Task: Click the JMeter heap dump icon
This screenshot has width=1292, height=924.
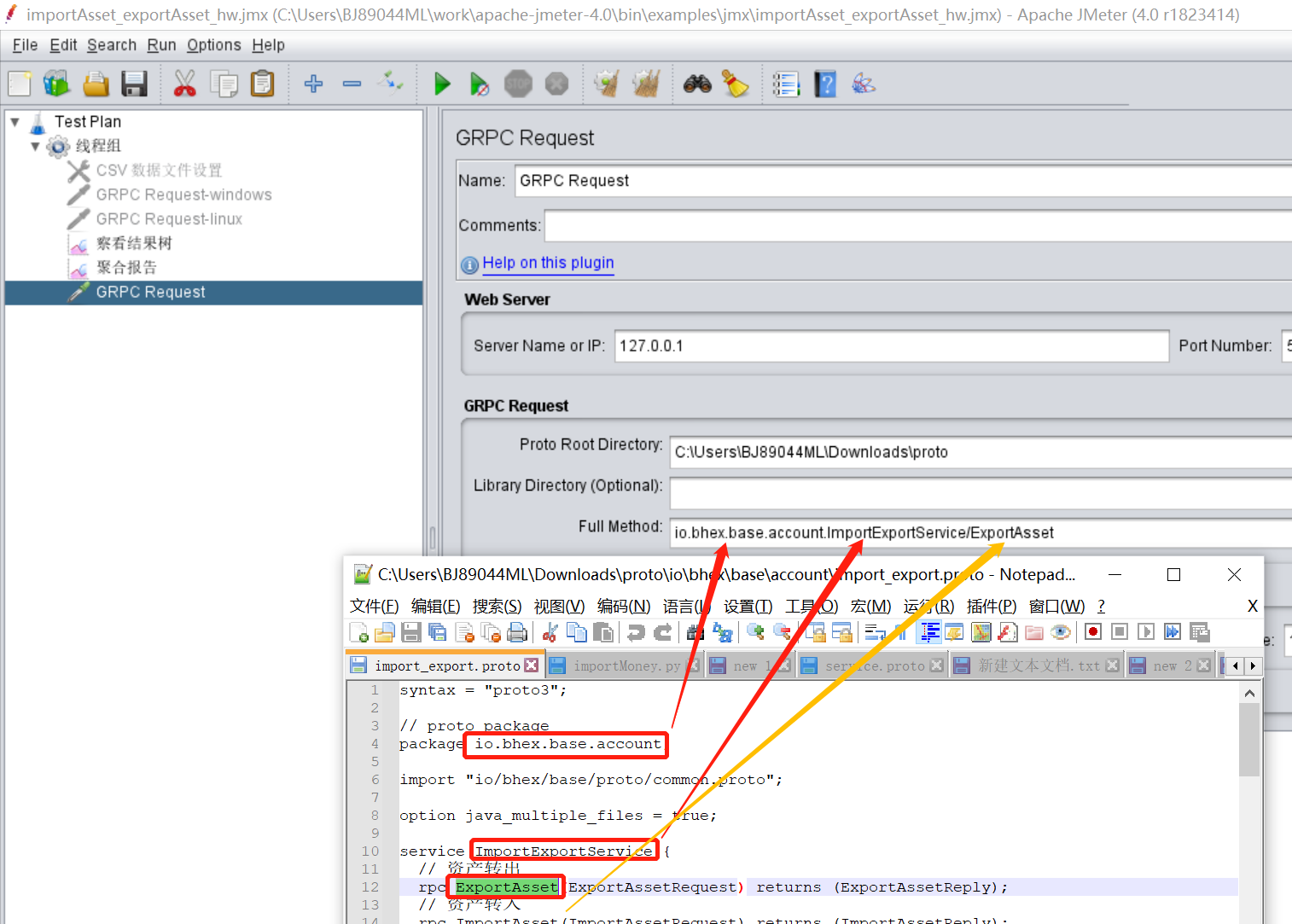Action: [864, 84]
